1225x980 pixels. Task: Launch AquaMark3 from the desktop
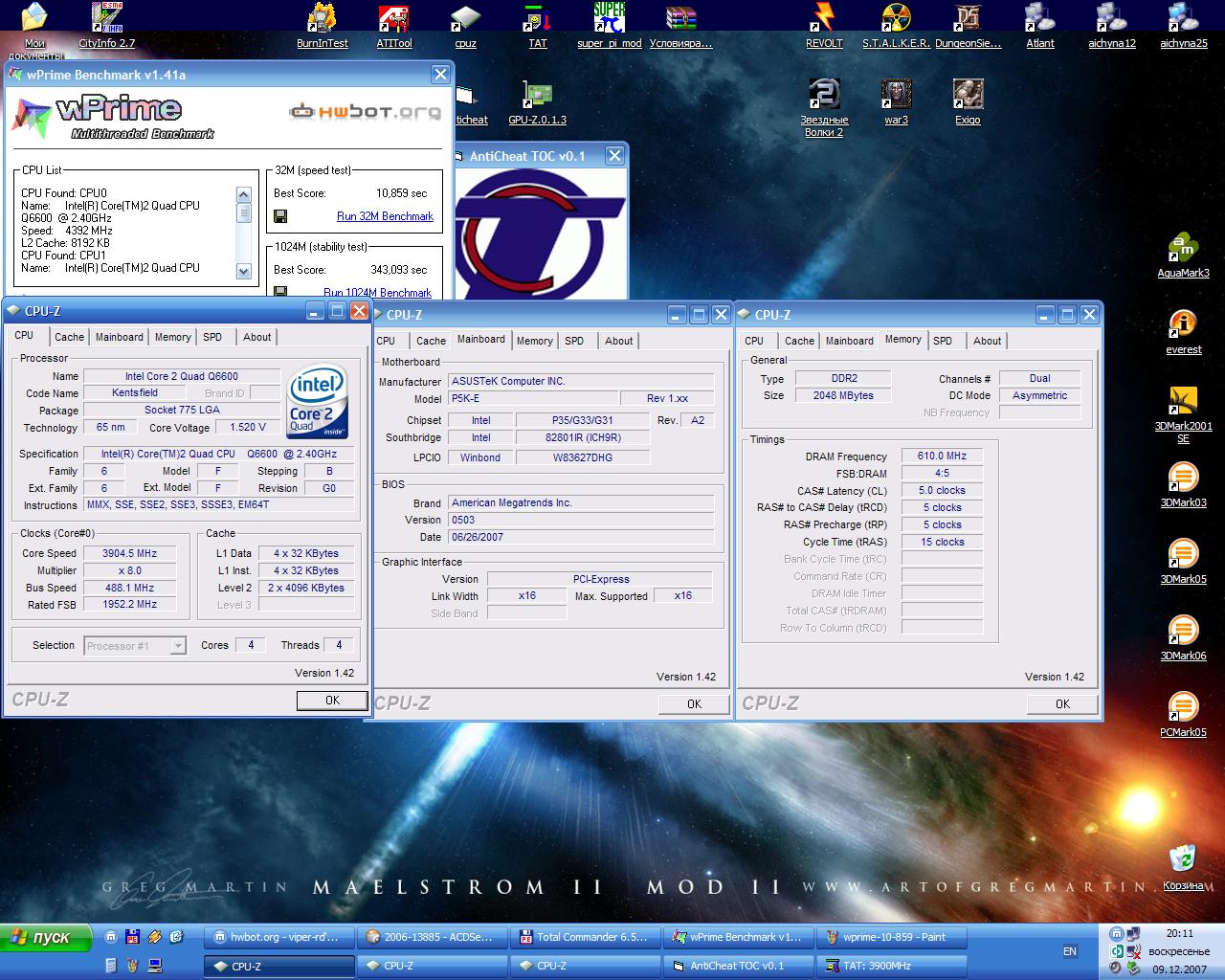coord(1184,255)
